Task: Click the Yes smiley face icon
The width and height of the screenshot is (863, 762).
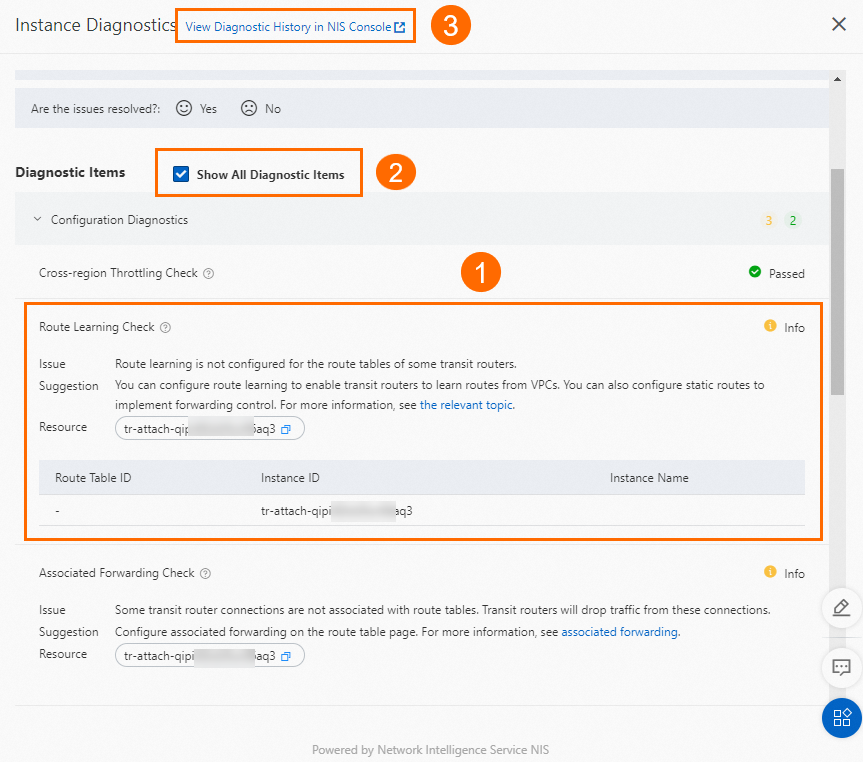Action: point(184,108)
